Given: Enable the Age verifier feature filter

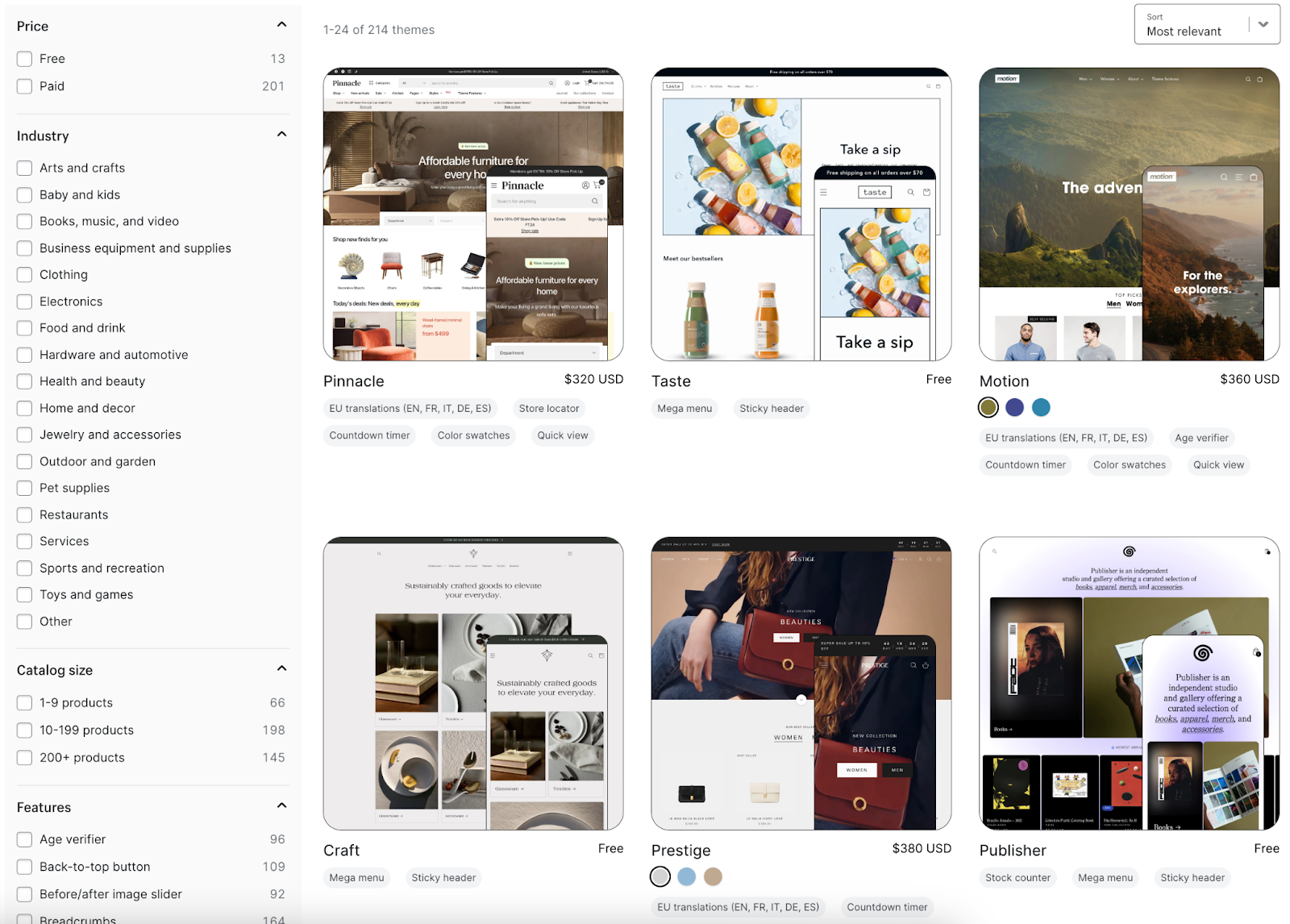Looking at the screenshot, I should (24, 839).
